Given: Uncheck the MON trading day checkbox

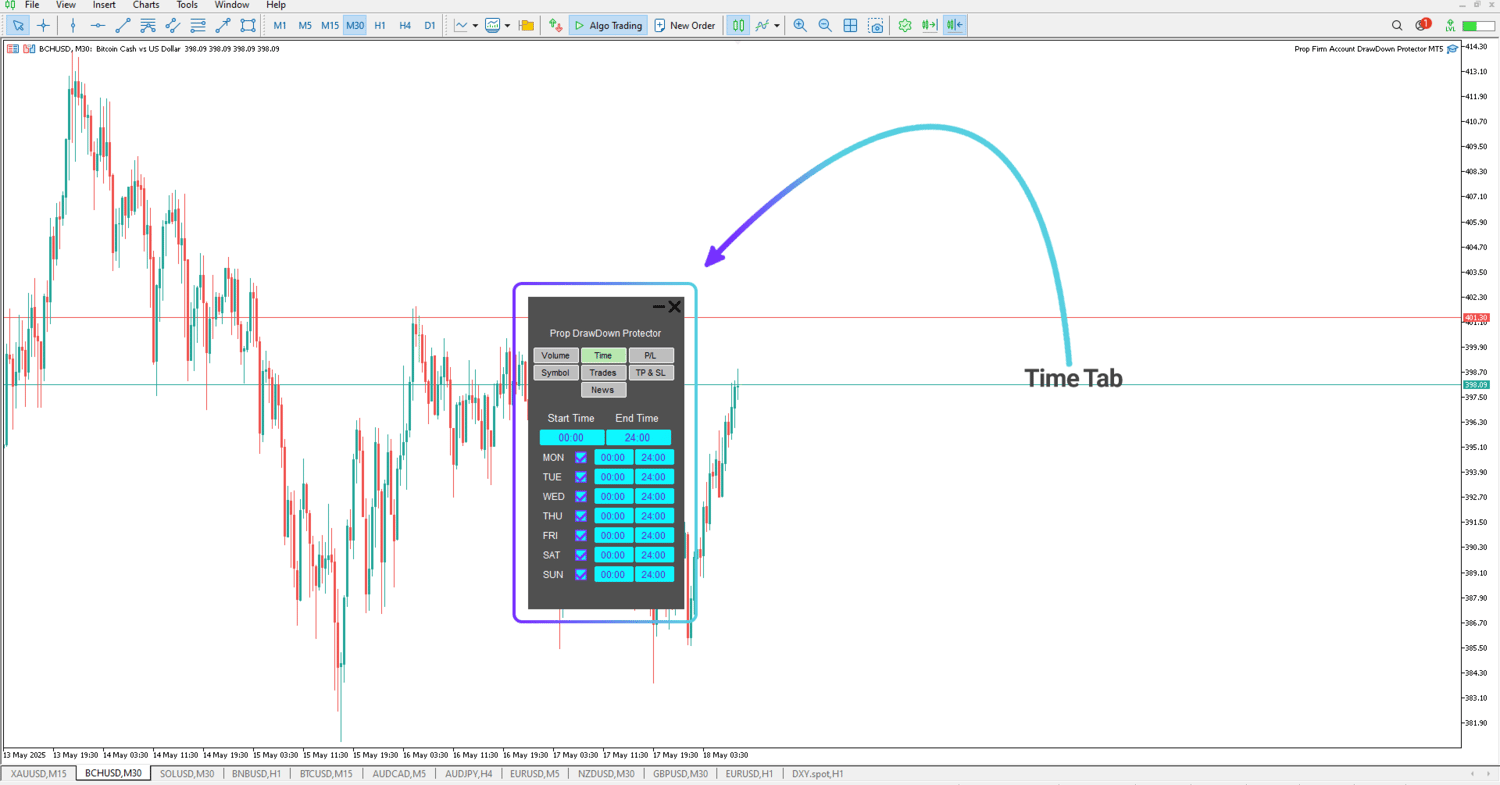Looking at the screenshot, I should [x=581, y=458].
